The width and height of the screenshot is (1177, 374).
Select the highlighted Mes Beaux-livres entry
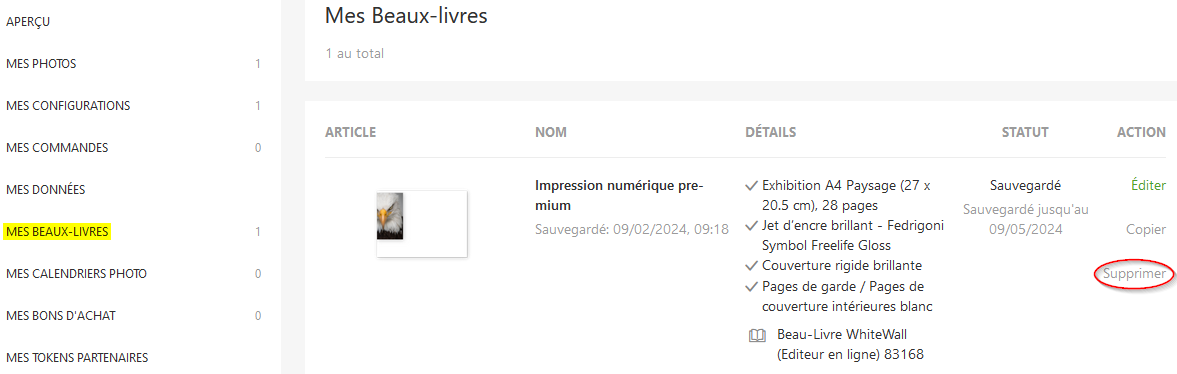57,232
